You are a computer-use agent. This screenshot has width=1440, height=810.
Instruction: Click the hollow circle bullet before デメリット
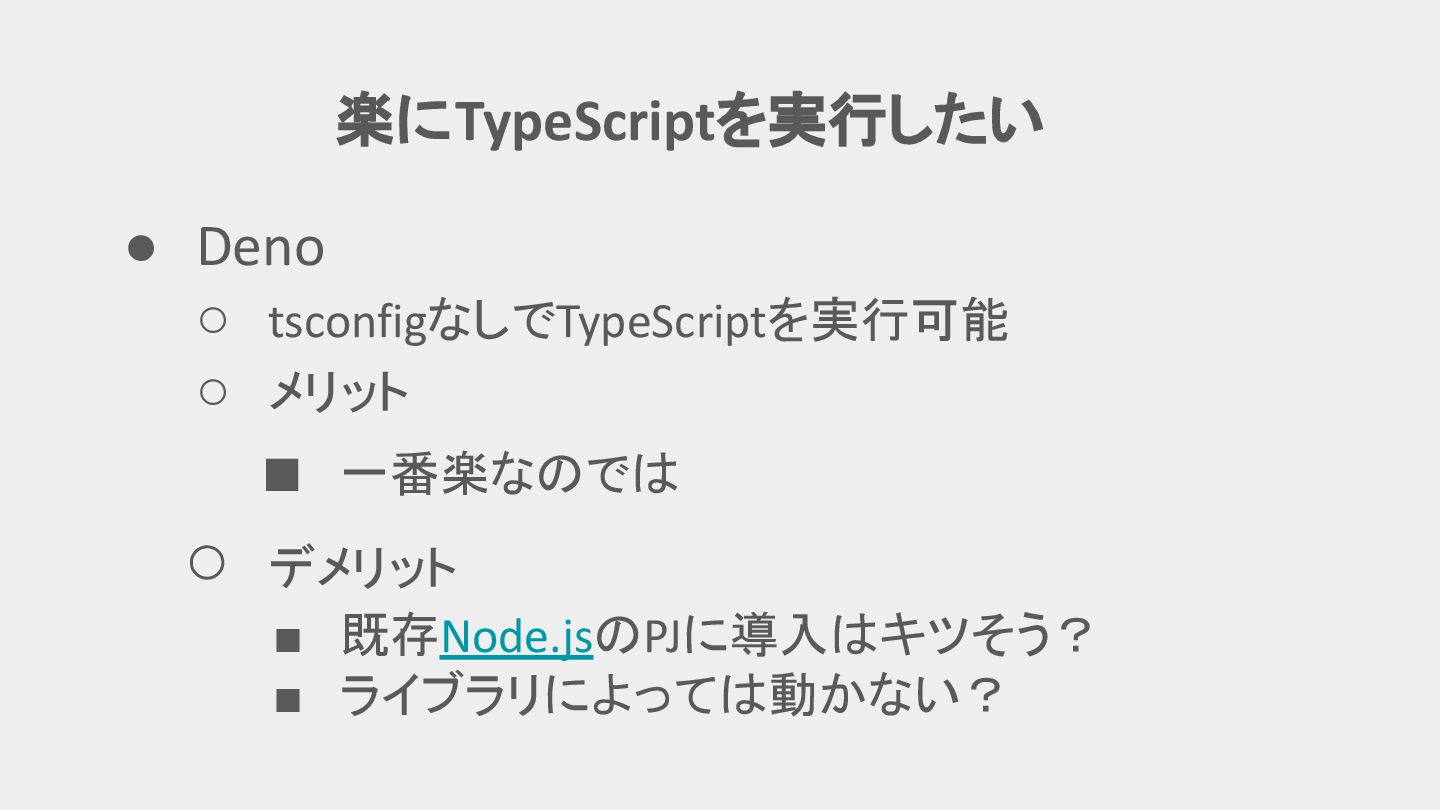[206, 563]
